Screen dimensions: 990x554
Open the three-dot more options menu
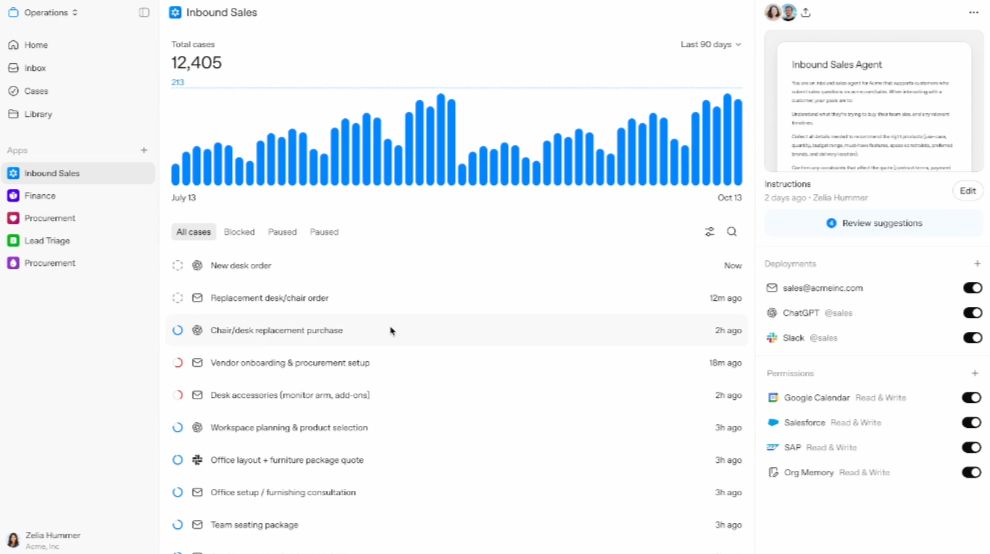(x=974, y=13)
